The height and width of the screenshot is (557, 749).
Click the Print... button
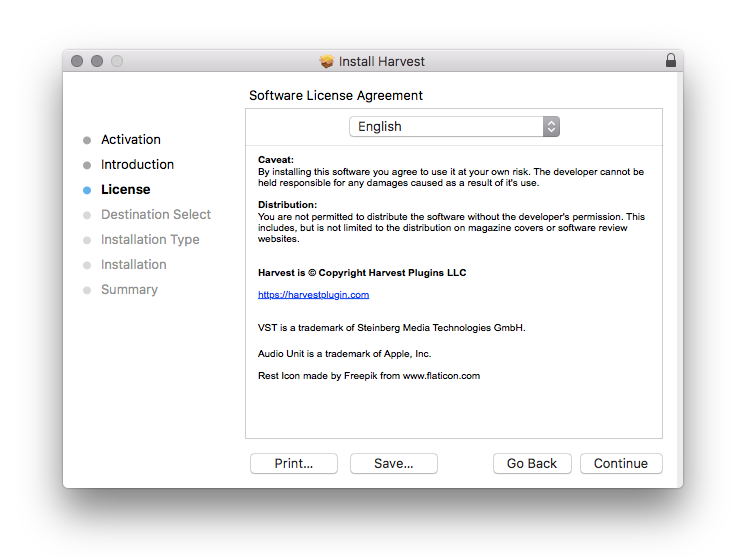(294, 463)
